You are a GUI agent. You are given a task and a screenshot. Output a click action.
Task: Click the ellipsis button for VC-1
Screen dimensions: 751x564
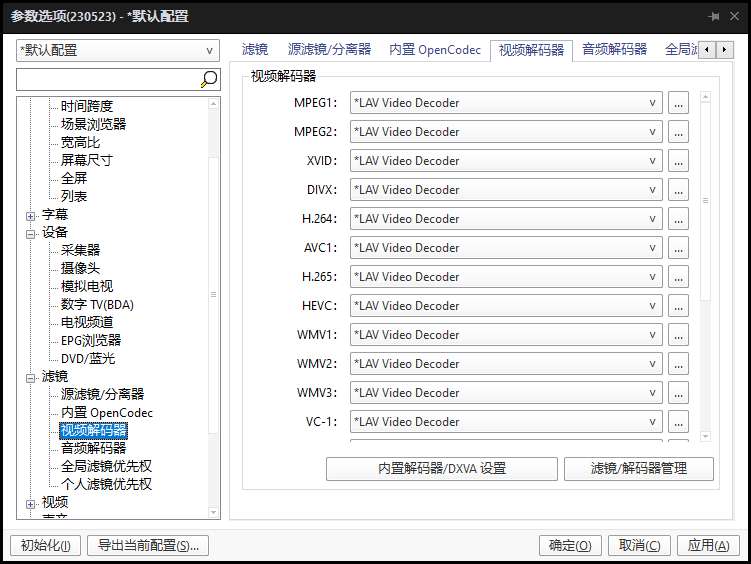click(678, 422)
